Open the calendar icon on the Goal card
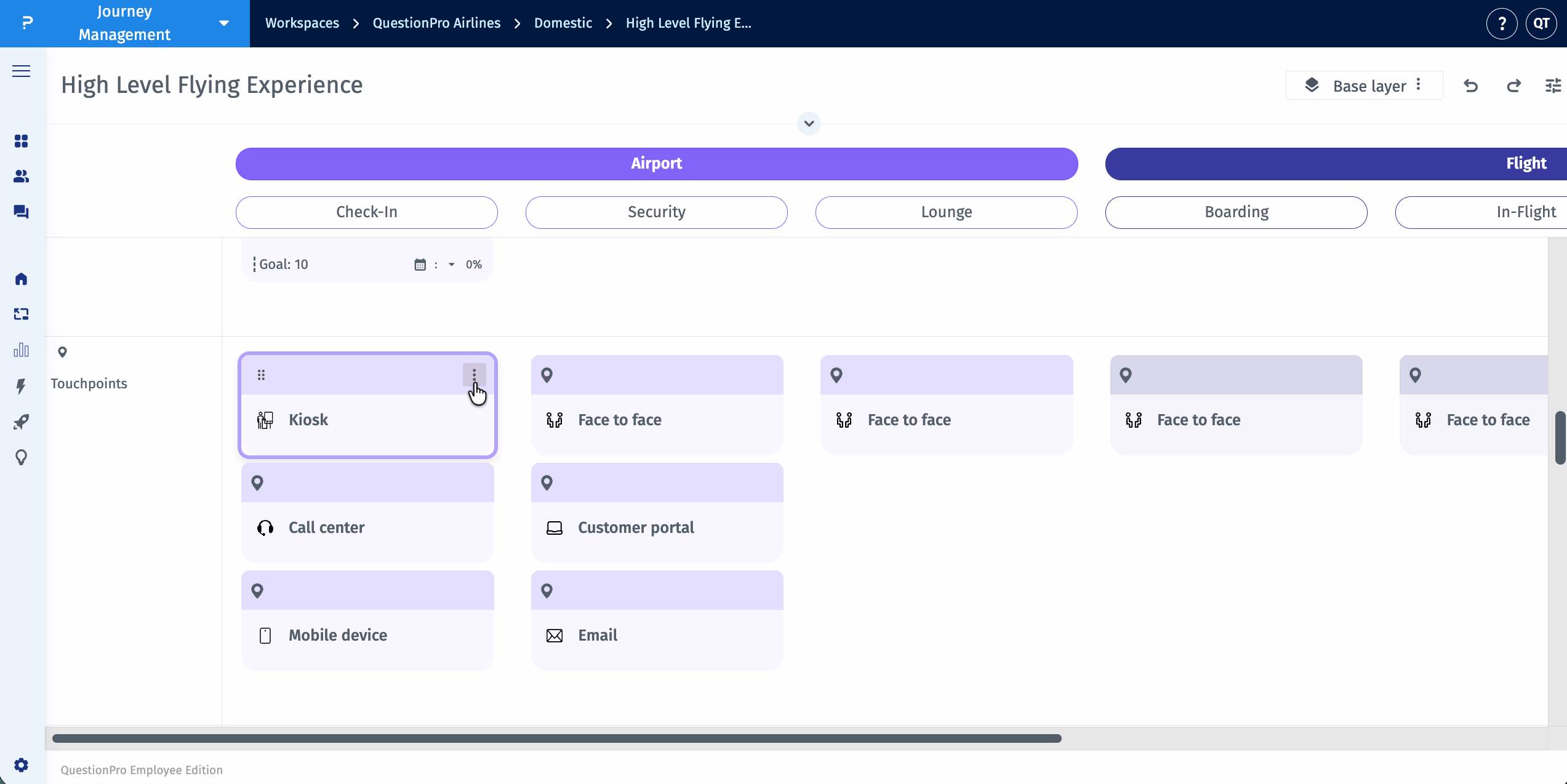Image resolution: width=1567 pixels, height=784 pixels. point(420,264)
